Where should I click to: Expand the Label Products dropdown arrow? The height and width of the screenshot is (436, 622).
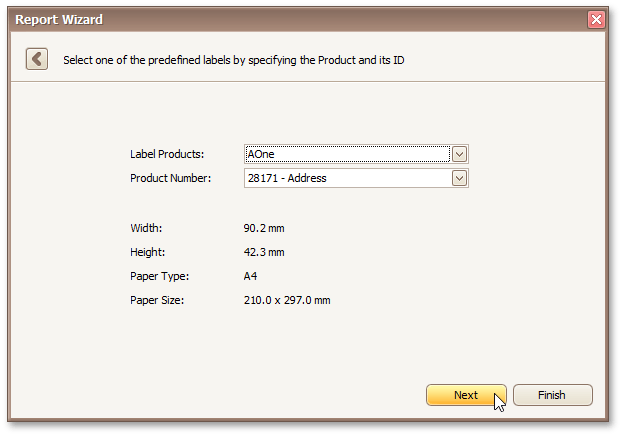460,154
